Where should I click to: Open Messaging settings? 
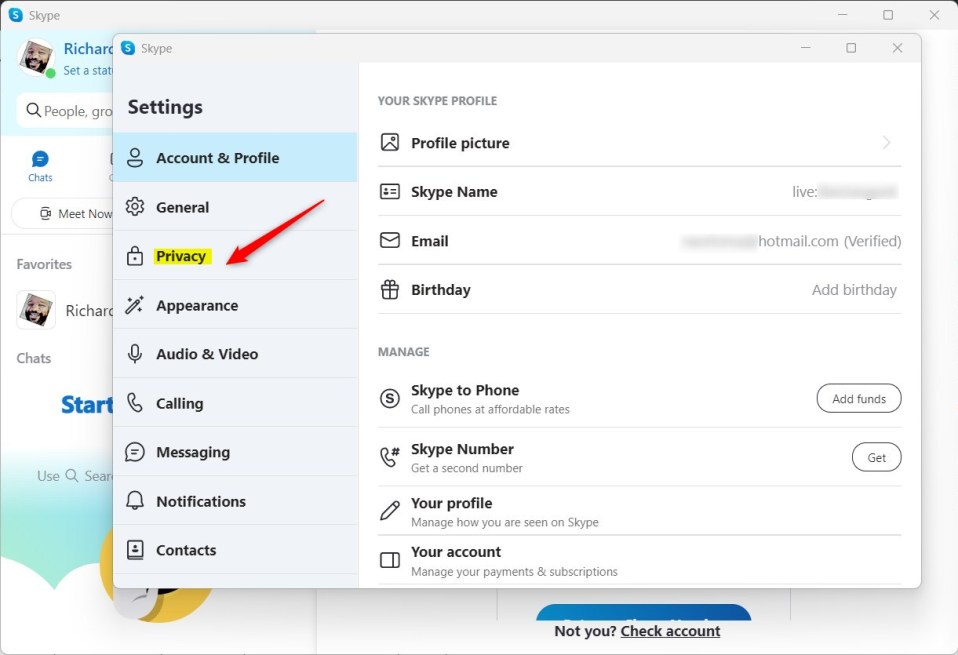[235, 452]
